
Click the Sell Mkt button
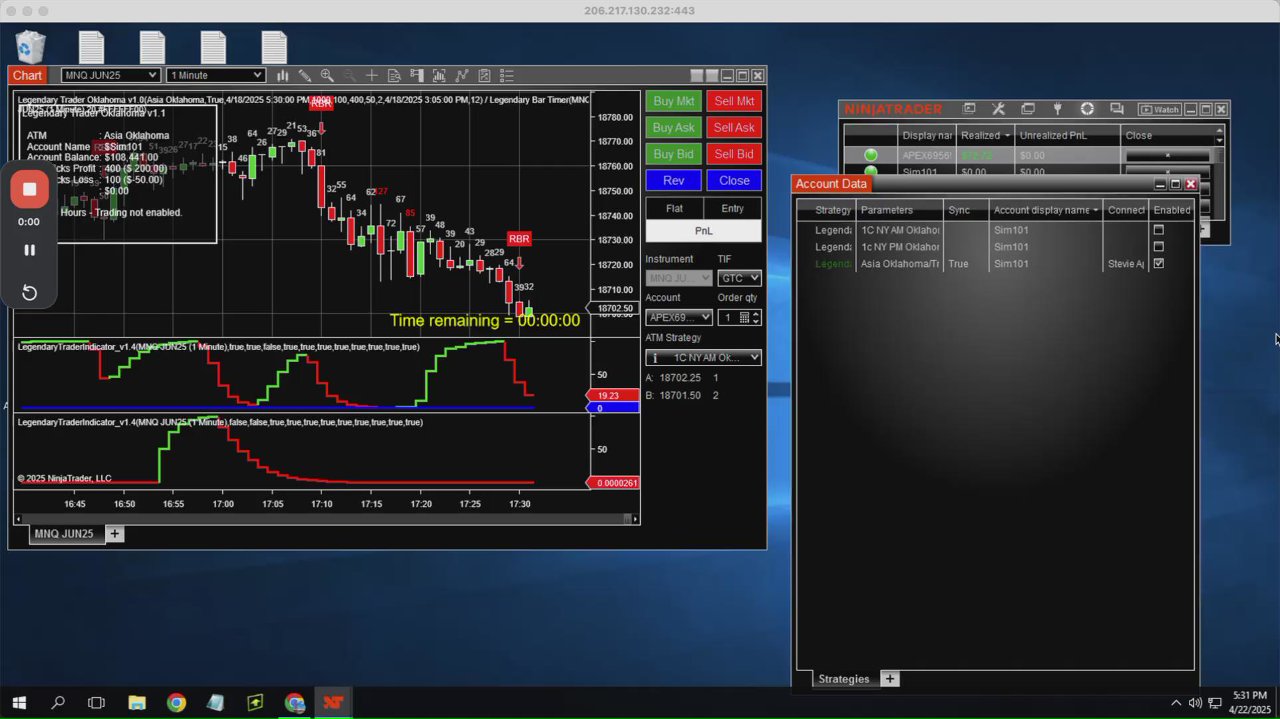pos(734,101)
